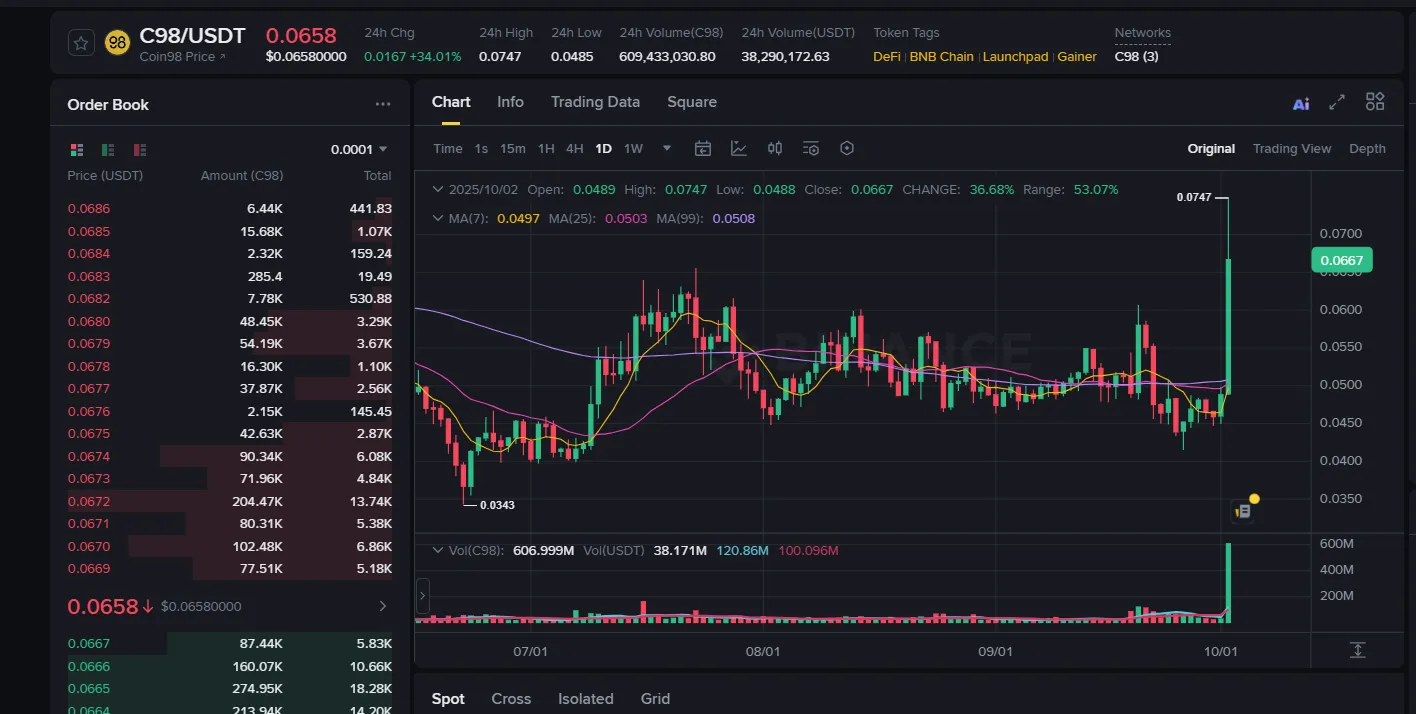Show only sell orders in order book
The height and width of the screenshot is (714, 1416).
[140, 150]
